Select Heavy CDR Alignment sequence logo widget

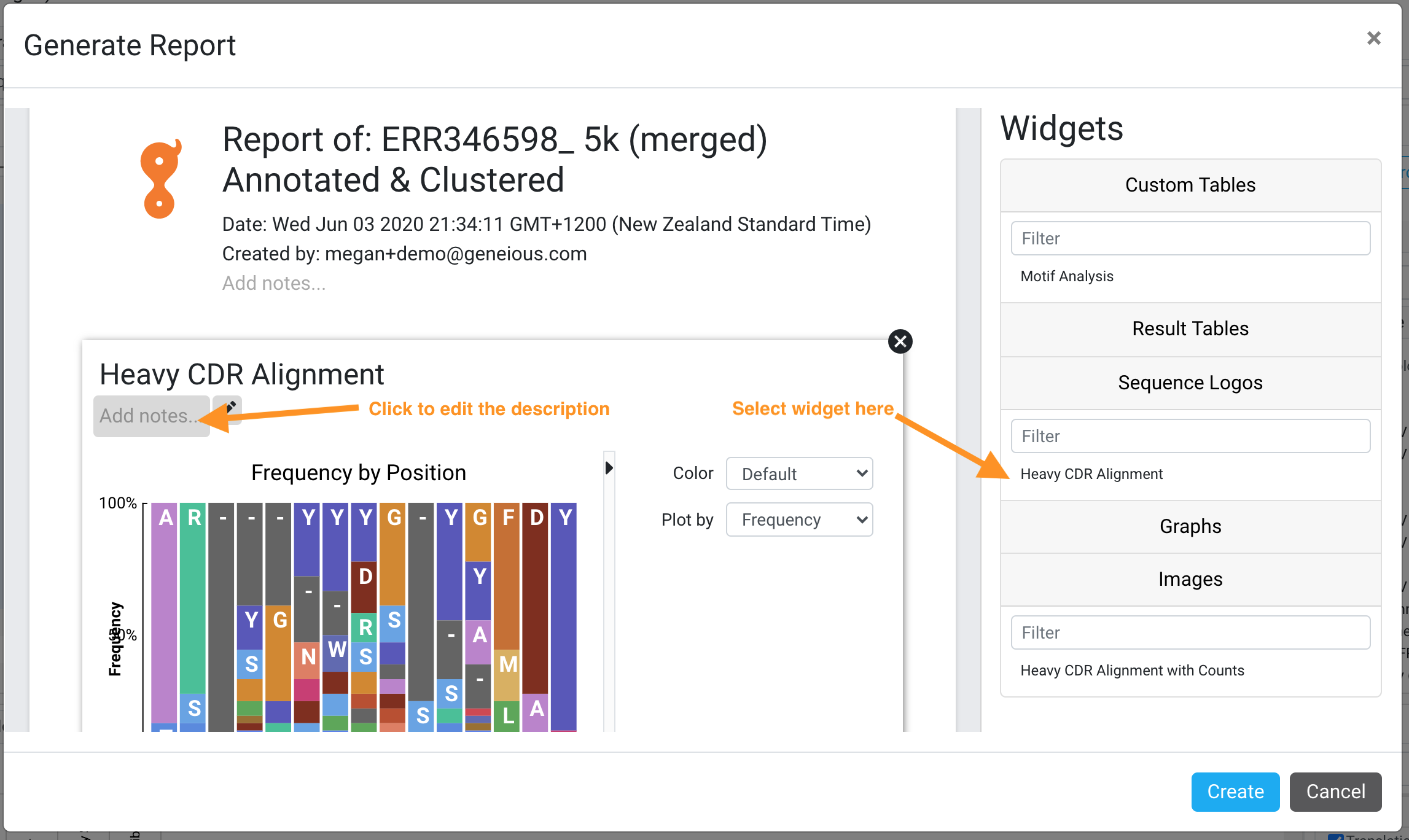click(1091, 474)
